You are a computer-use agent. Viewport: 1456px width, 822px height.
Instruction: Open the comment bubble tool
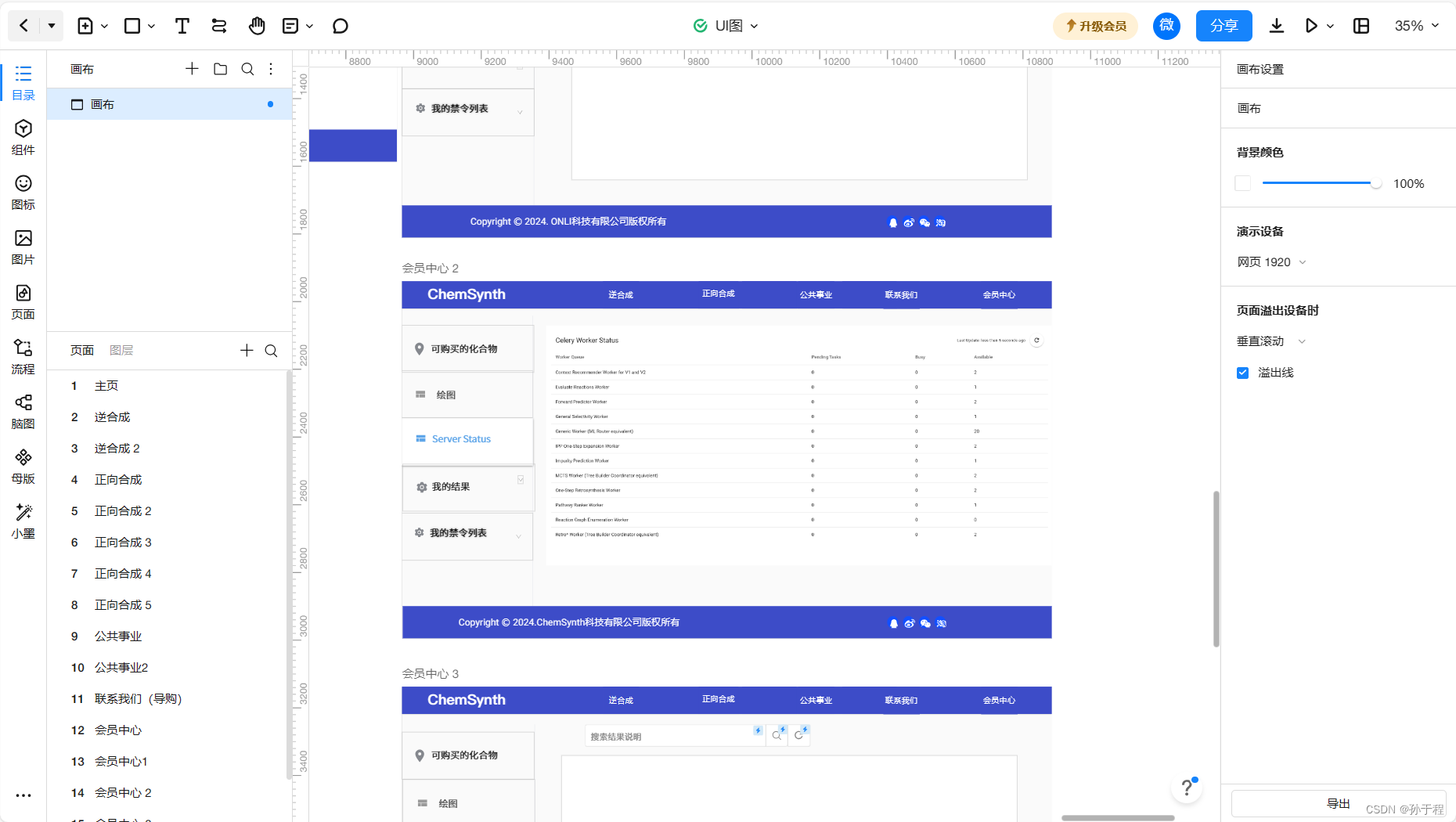click(x=340, y=26)
